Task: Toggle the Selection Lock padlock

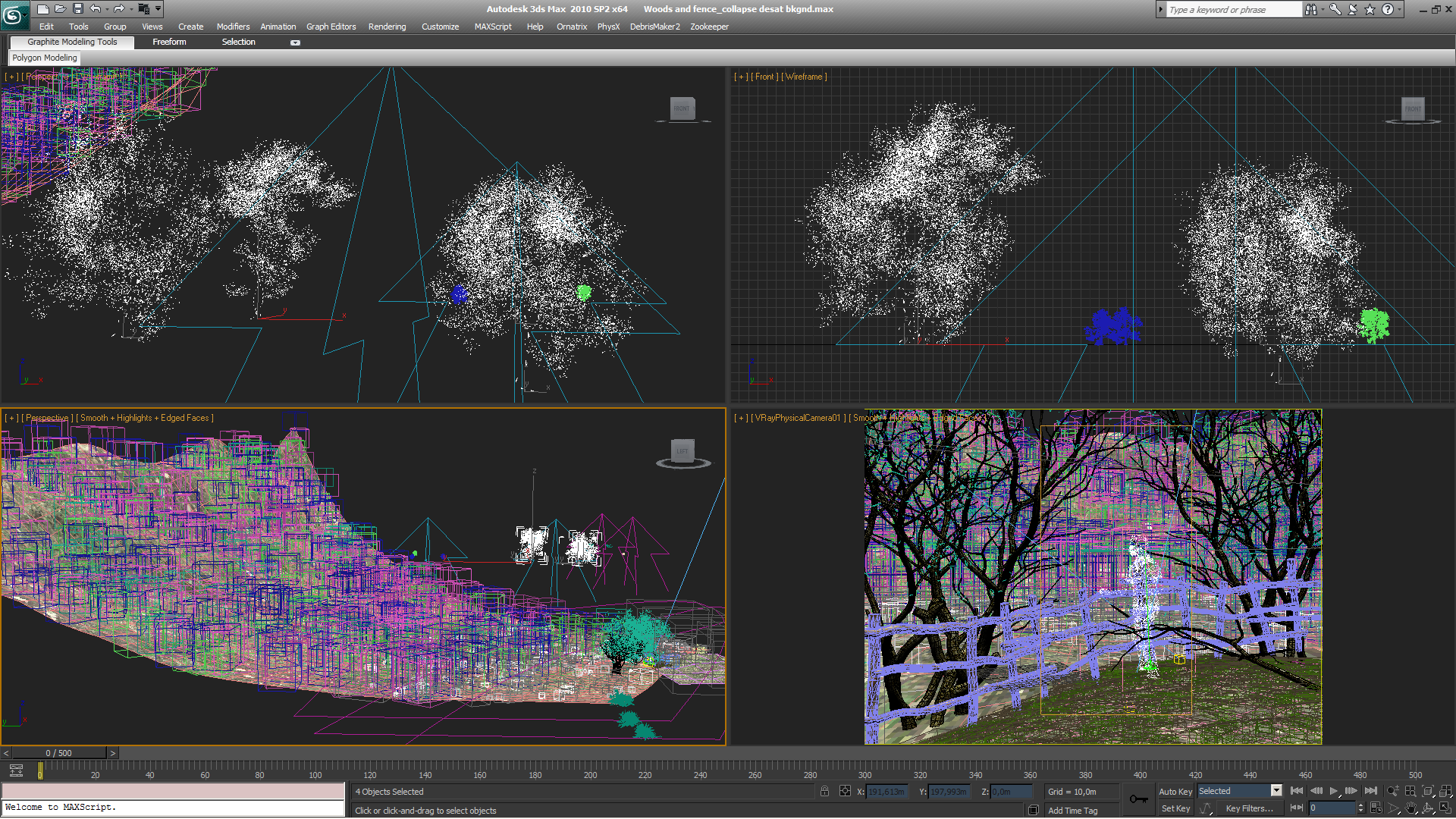Action: pyautogui.click(x=824, y=791)
